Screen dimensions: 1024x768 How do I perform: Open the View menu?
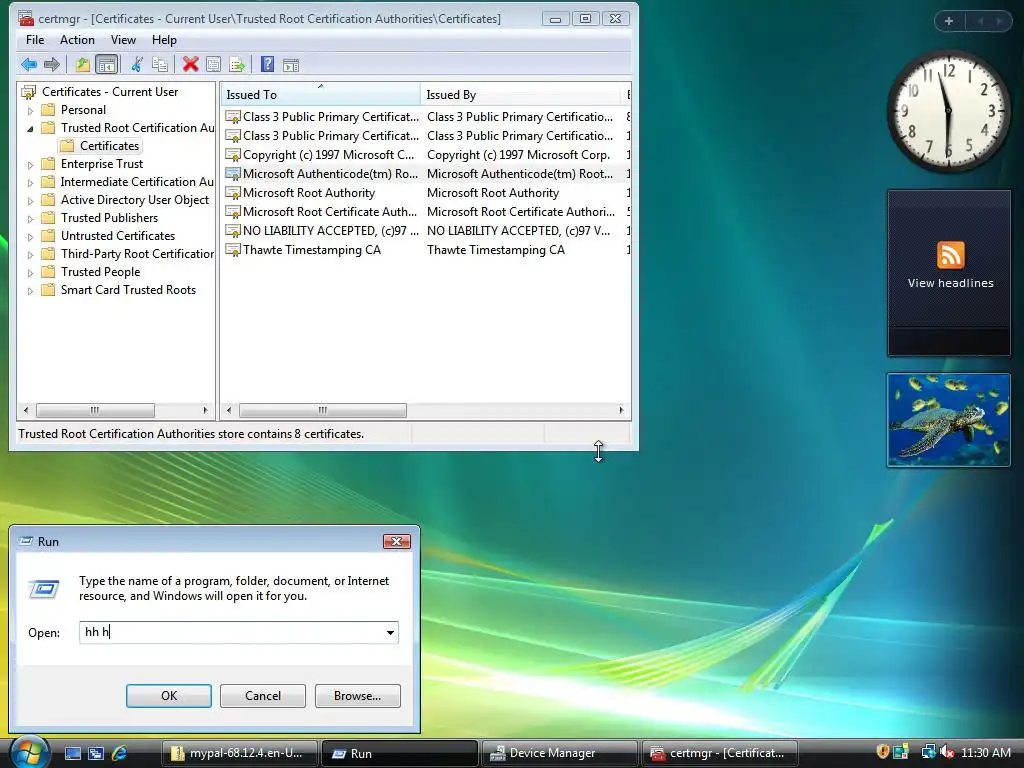tap(123, 40)
